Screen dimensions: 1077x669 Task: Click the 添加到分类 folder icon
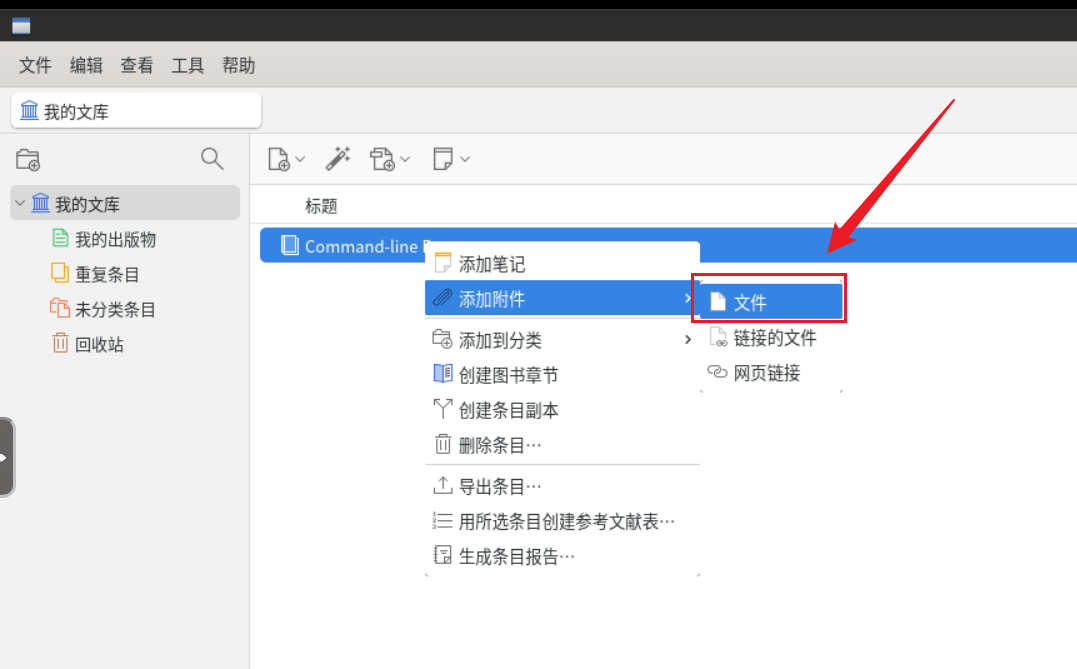(442, 339)
